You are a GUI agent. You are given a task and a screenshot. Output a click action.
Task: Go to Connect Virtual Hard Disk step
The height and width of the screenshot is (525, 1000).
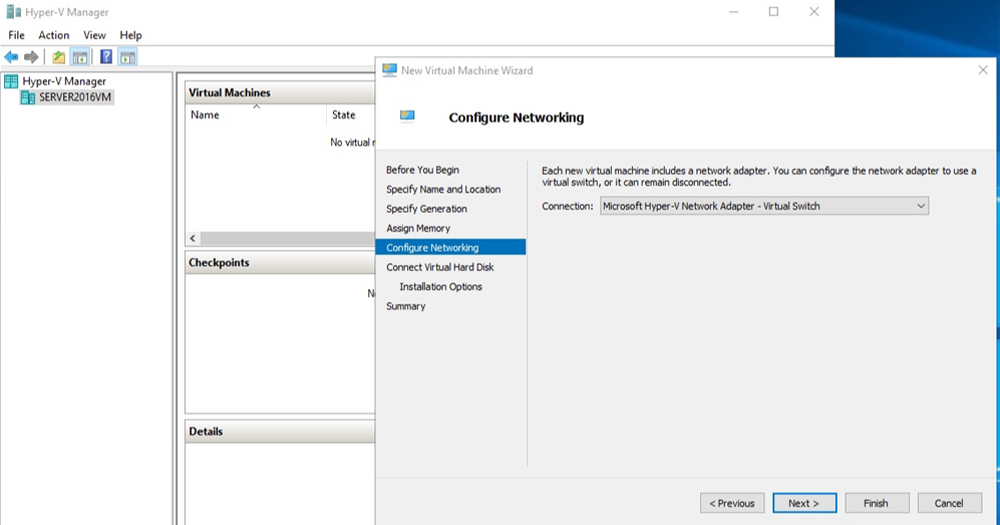click(x=440, y=267)
